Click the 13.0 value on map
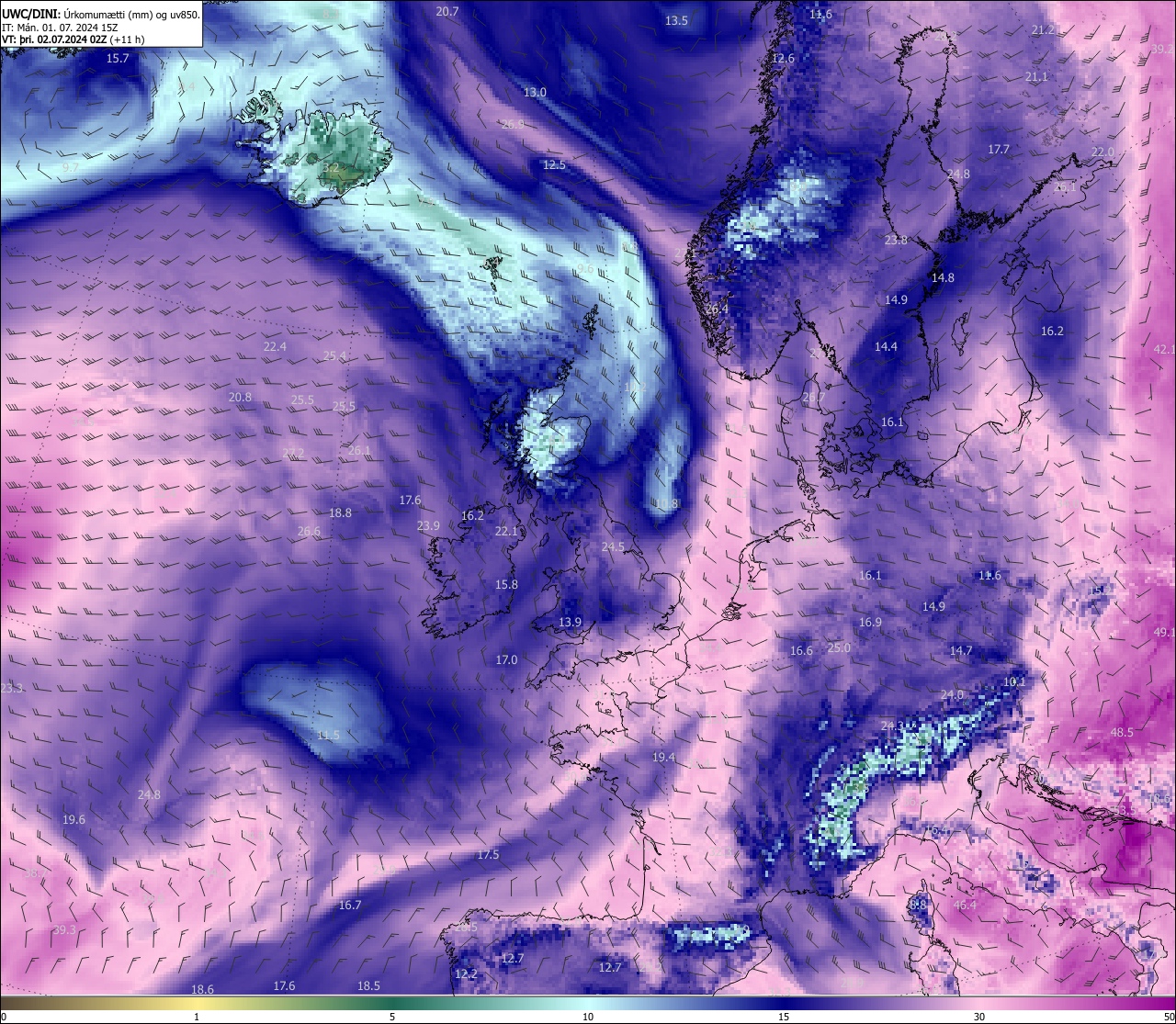Viewport: 1176px width, 1024px height. pyautogui.click(x=535, y=92)
